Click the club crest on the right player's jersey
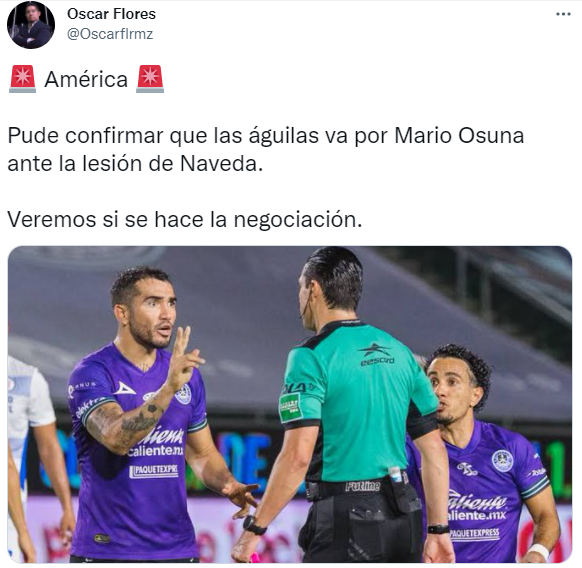 click(x=502, y=461)
